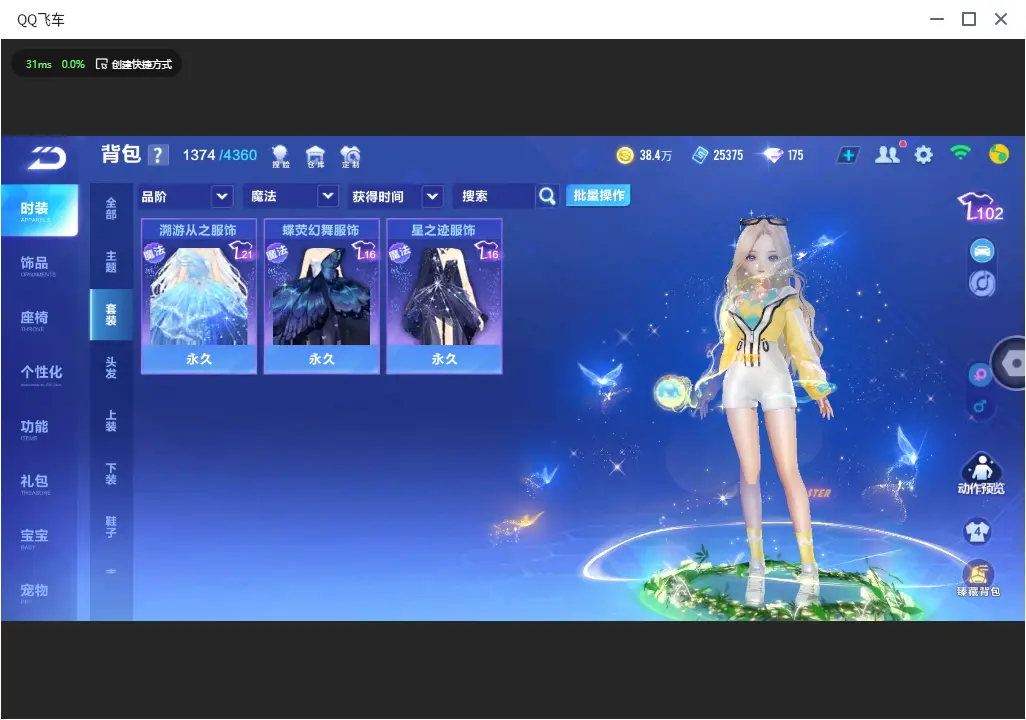
Task: Click the 1374/4360 capacity count
Action: [220, 155]
